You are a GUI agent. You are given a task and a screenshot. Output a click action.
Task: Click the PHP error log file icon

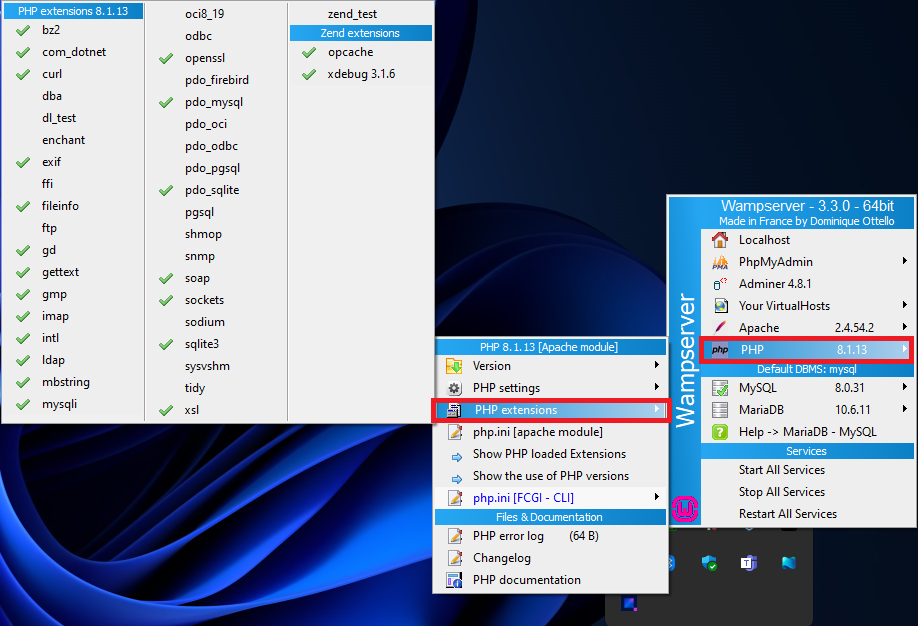click(x=454, y=536)
